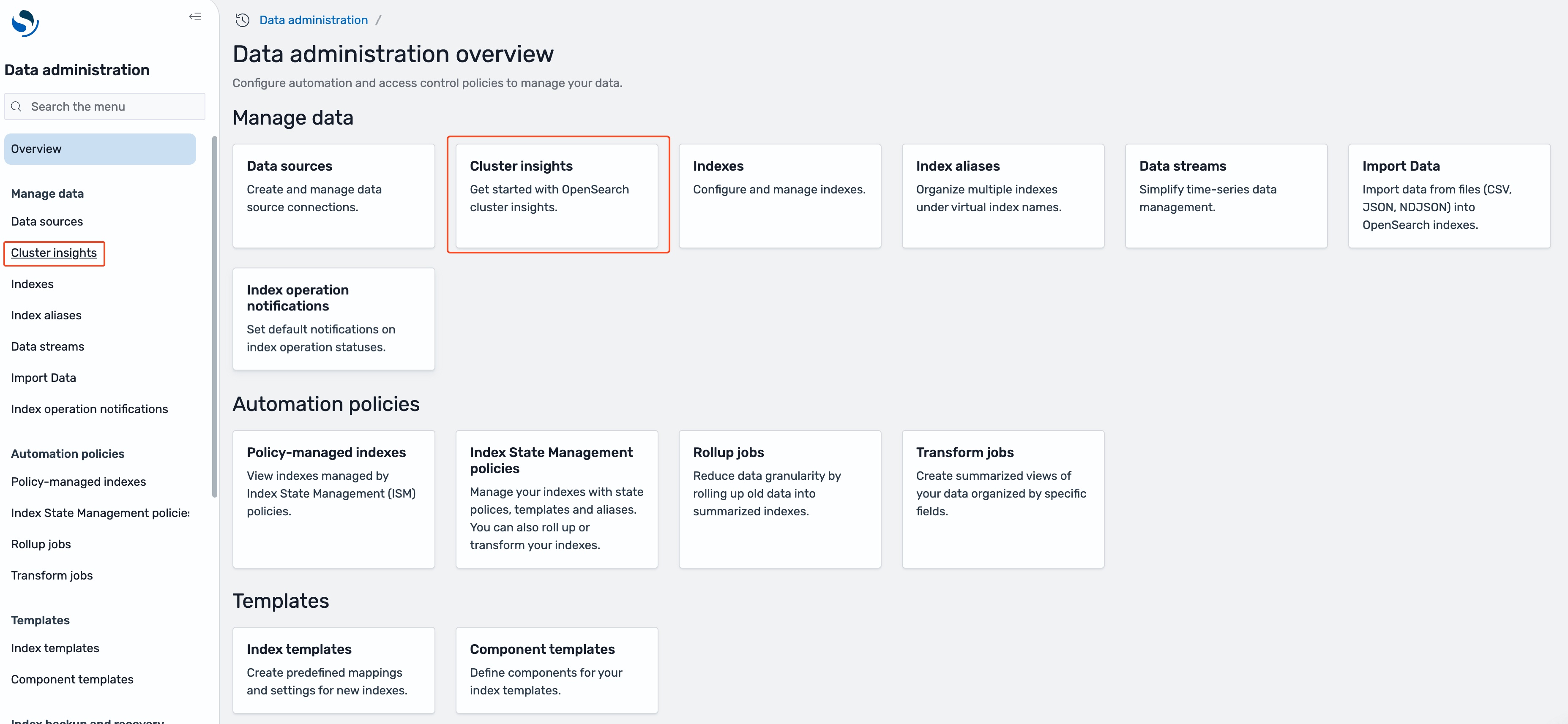Collapse the left navigation panel
This screenshot has width=1568, height=724.
195,17
